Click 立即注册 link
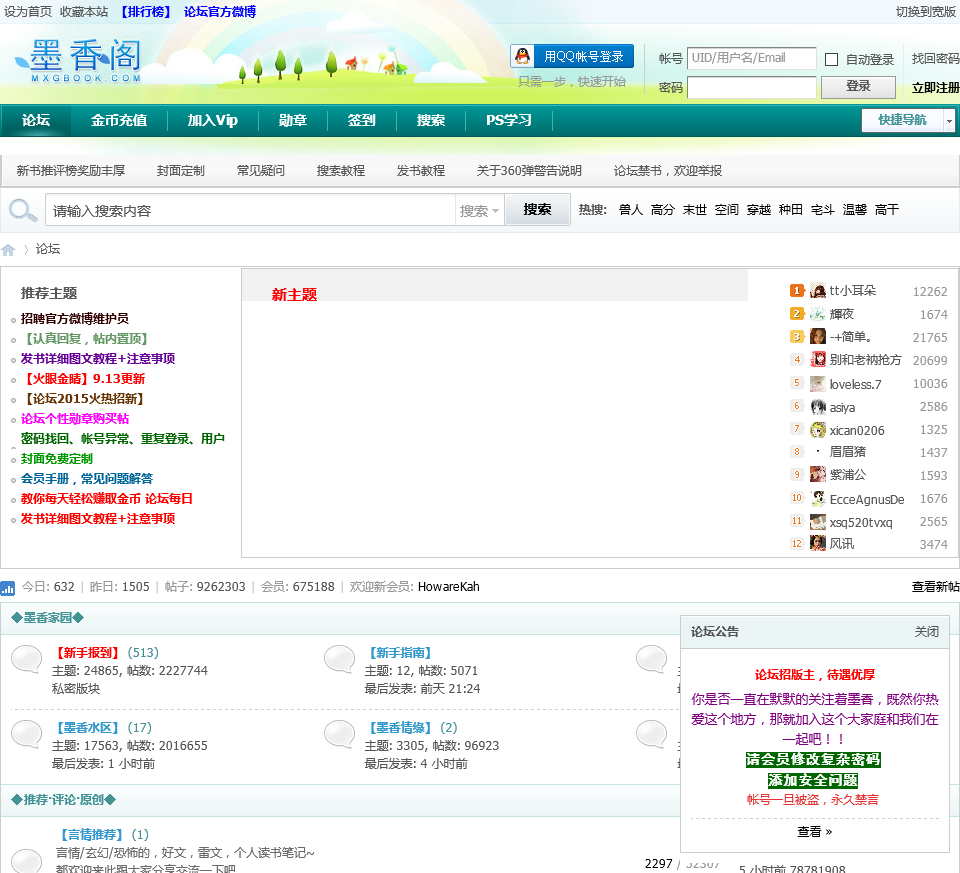960x873 pixels. (x=936, y=88)
